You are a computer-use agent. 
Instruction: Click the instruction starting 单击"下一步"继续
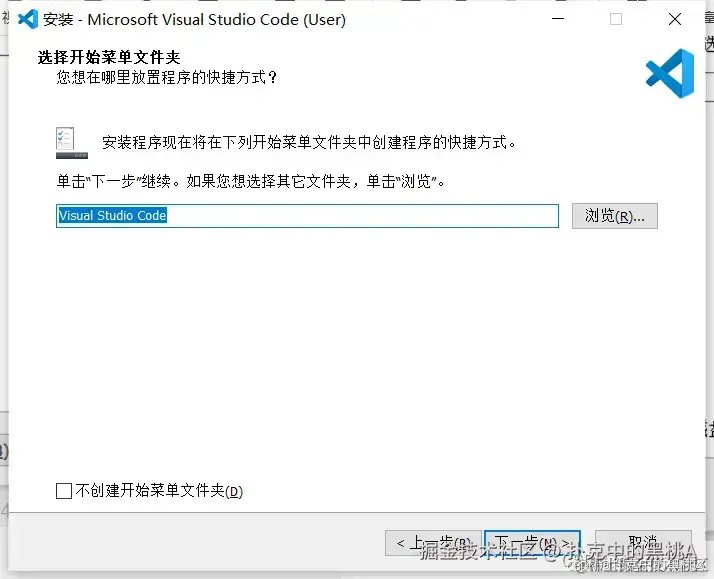tap(250, 181)
